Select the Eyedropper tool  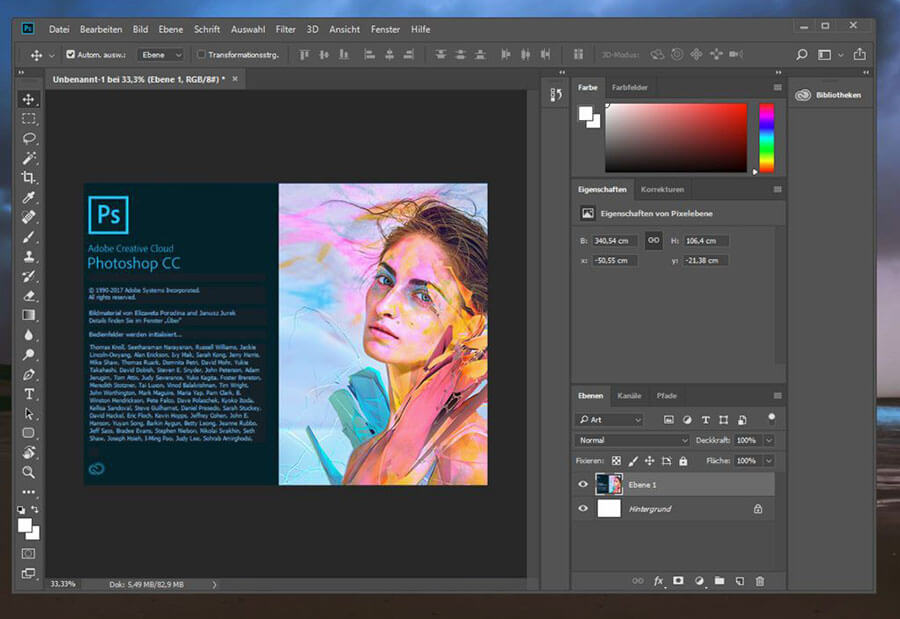[x=29, y=197]
